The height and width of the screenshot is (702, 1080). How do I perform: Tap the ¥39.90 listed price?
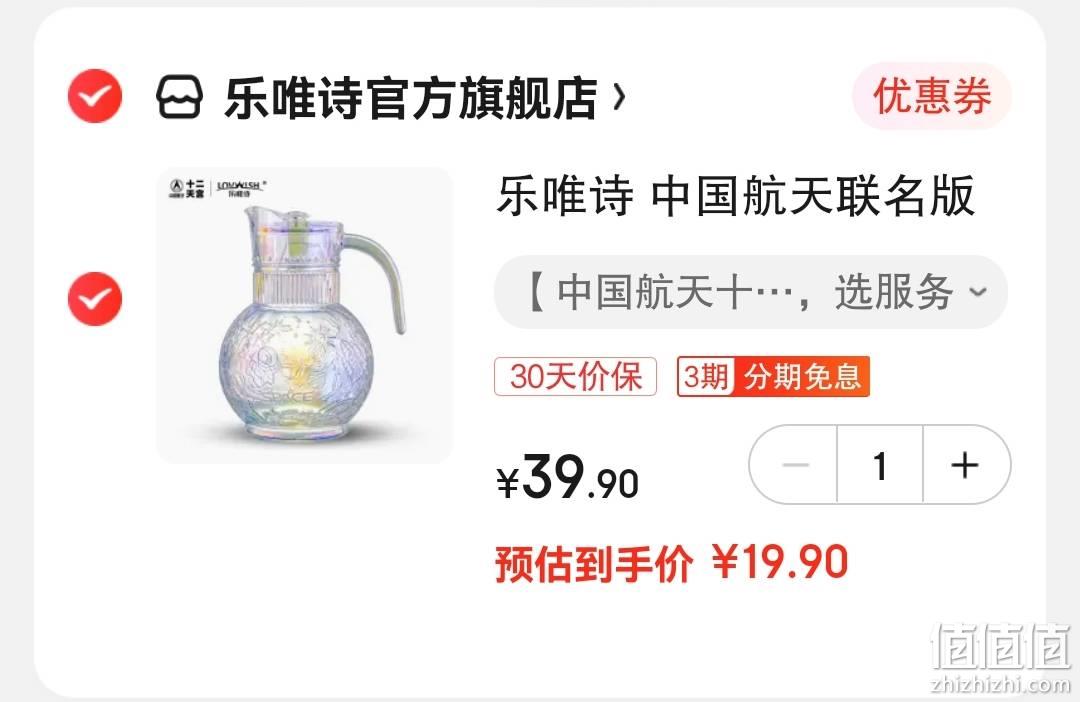click(568, 477)
